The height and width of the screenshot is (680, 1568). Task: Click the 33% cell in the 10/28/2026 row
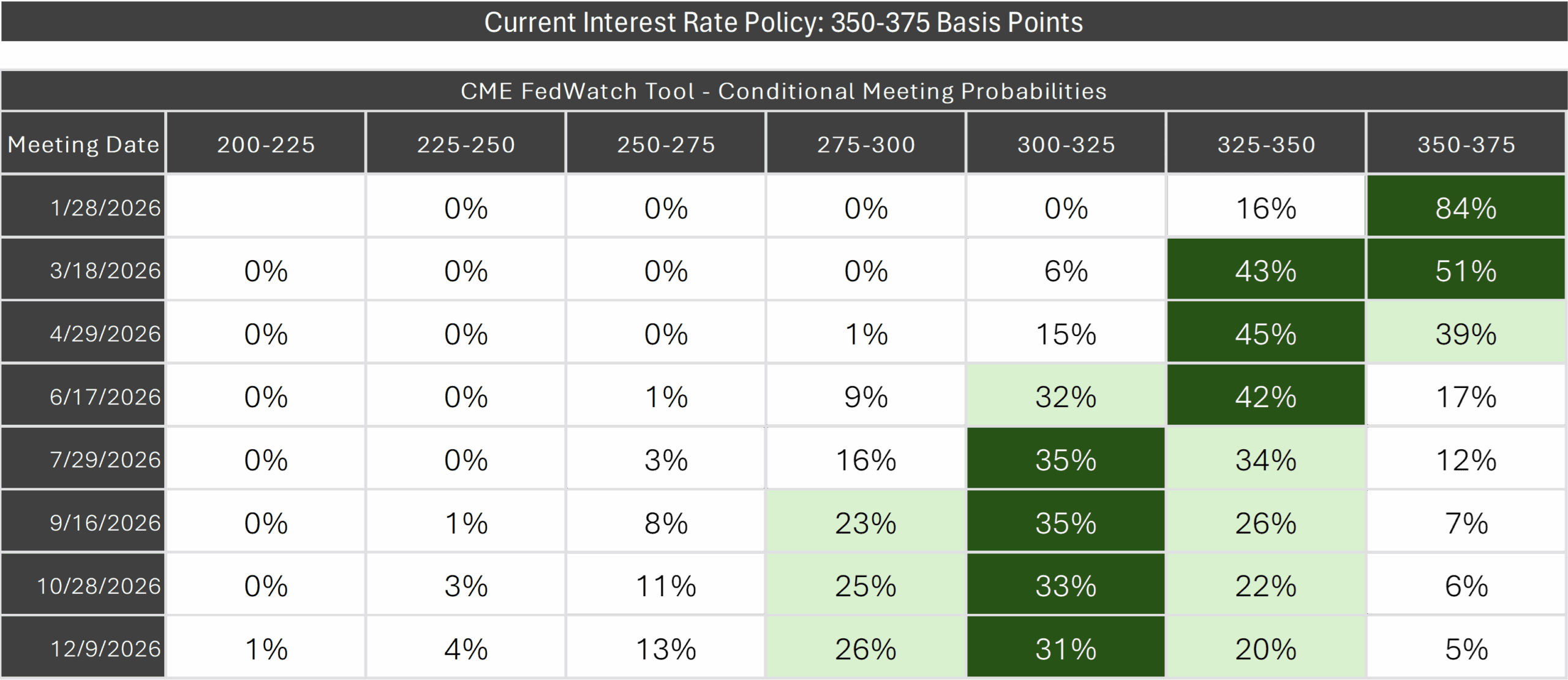click(1066, 586)
